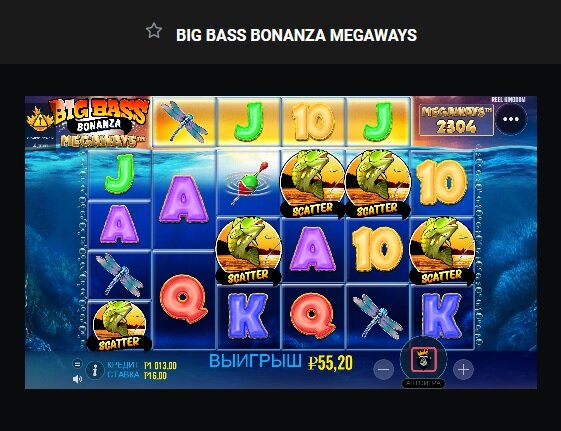Click the Big Bass Bonanza Megaways logo
The height and width of the screenshot is (431, 561).
[100, 123]
